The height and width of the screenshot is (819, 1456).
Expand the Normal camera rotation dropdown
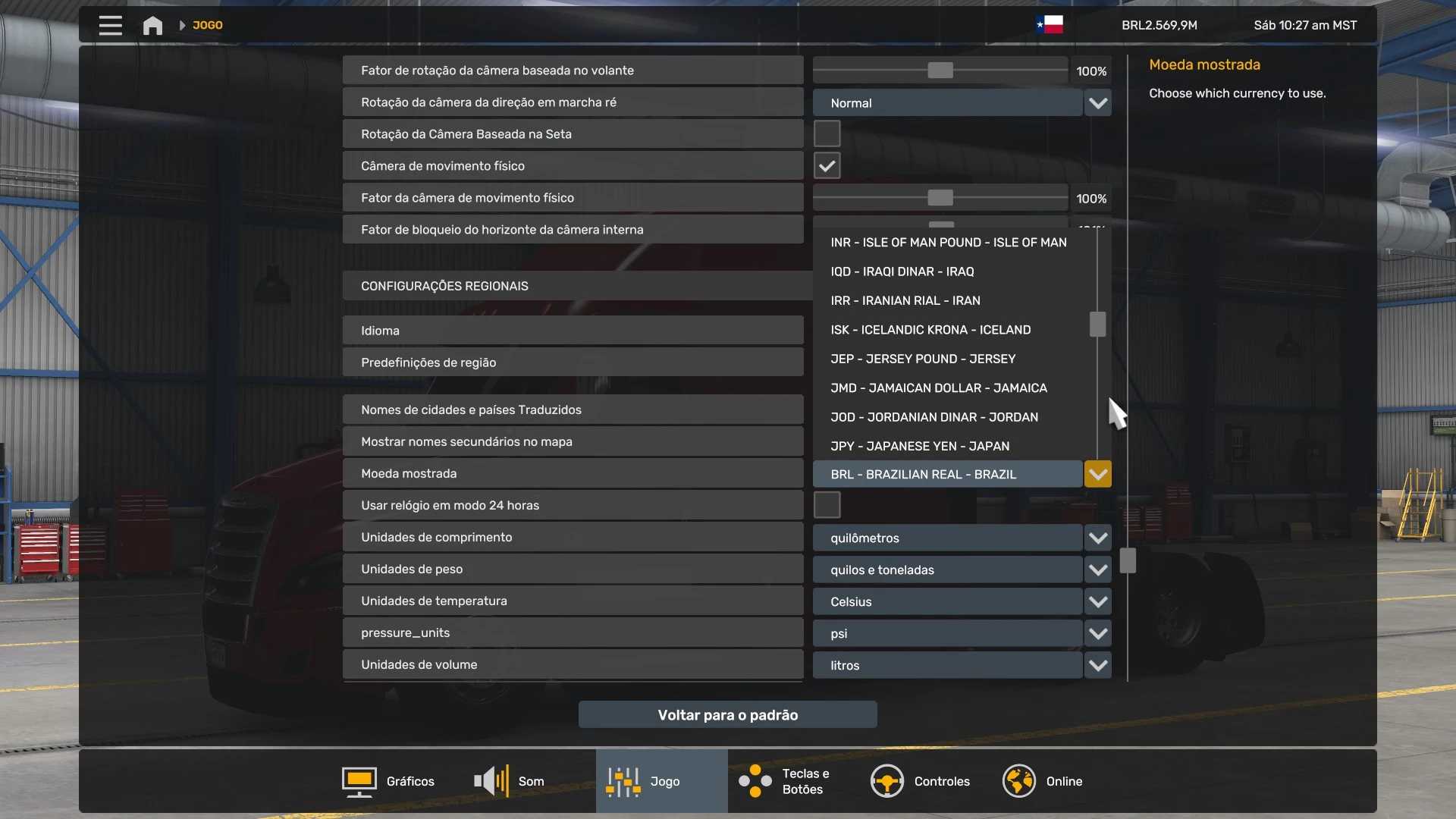pyautogui.click(x=1097, y=103)
